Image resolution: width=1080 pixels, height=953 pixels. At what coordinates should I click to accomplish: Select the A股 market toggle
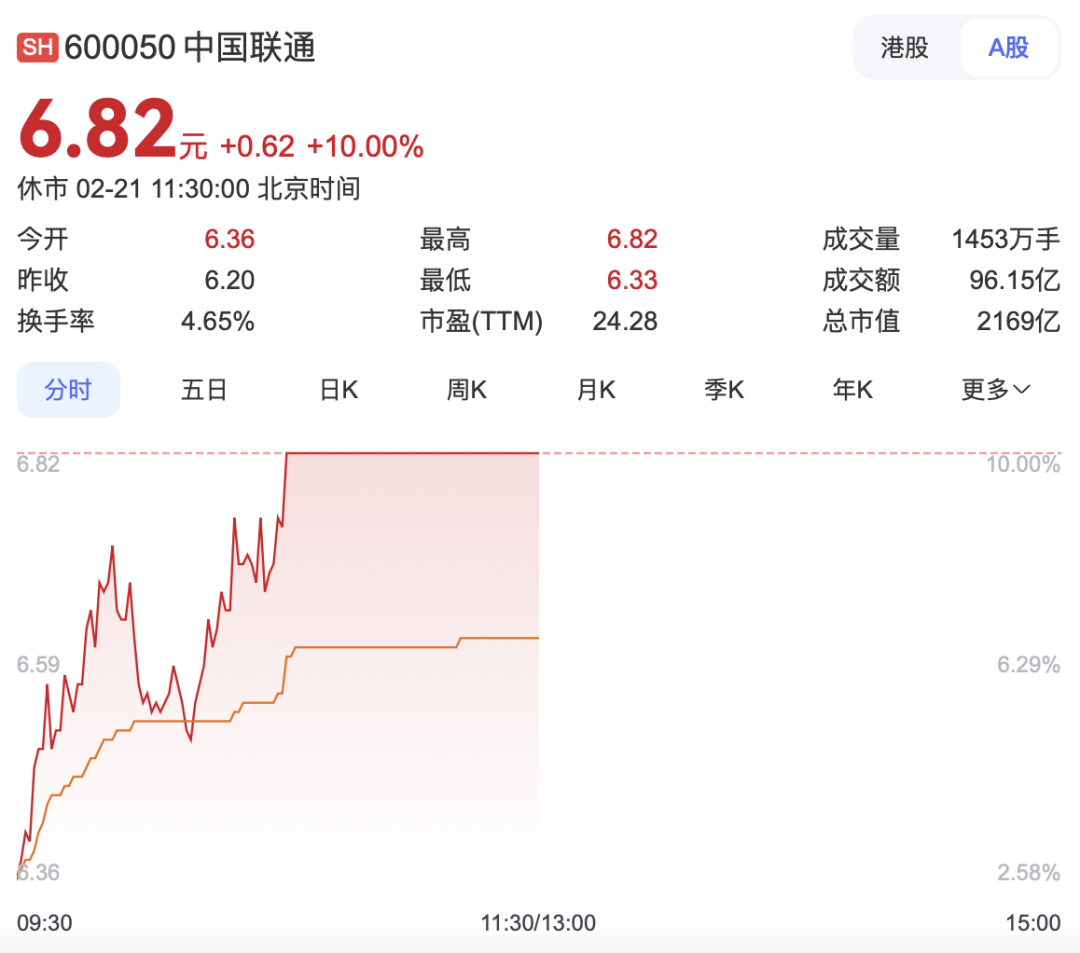click(1008, 48)
